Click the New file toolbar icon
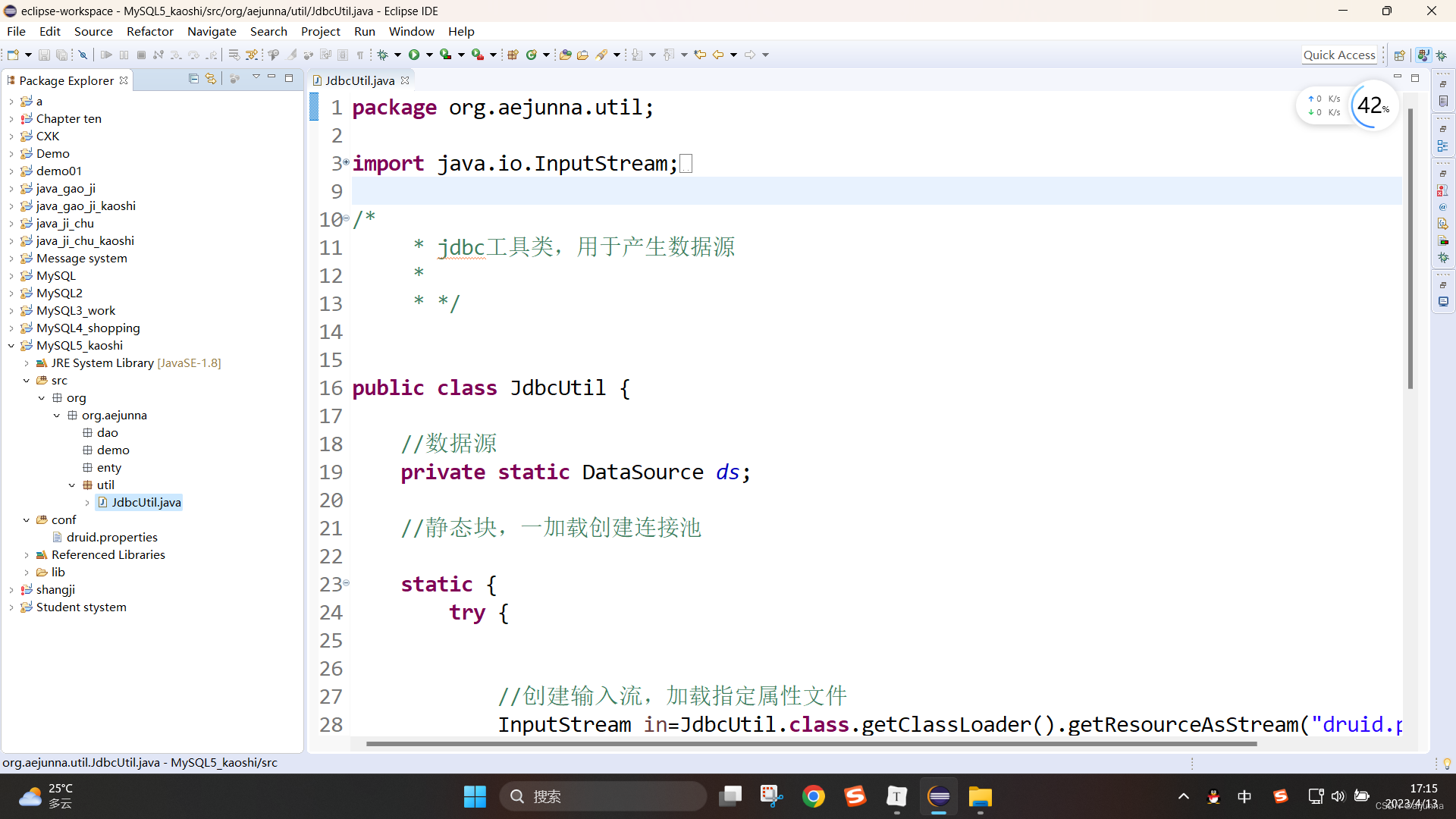 click(x=13, y=55)
